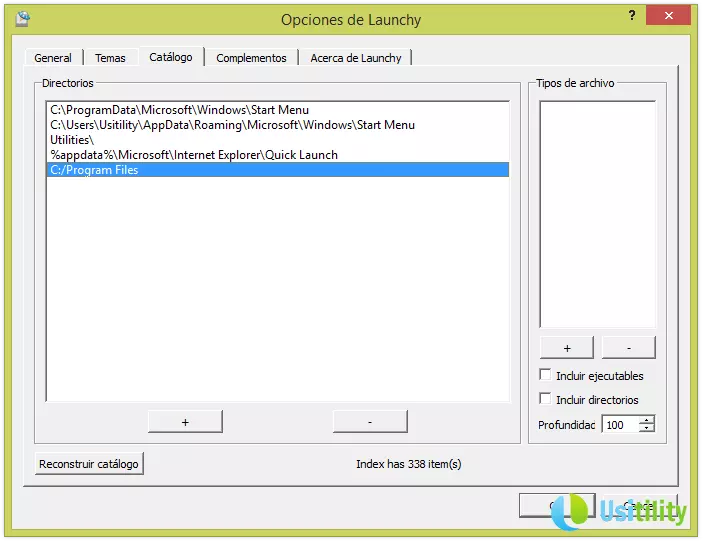Add a directory with the plus button under Directorios

[x=185, y=422]
